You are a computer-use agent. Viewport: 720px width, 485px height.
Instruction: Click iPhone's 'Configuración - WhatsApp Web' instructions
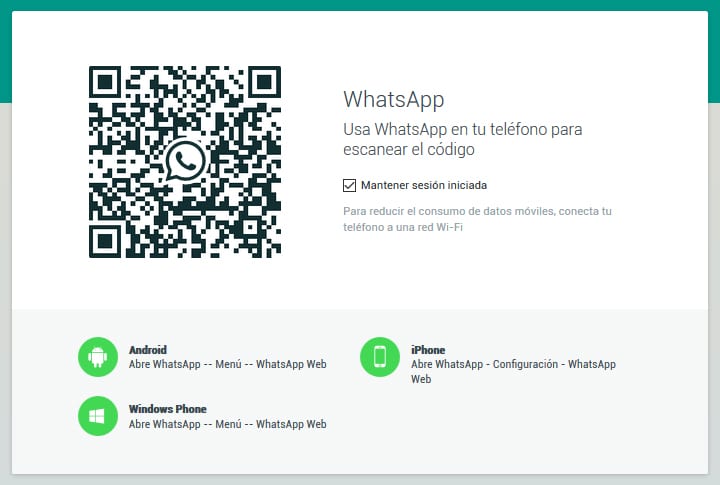pos(513,372)
